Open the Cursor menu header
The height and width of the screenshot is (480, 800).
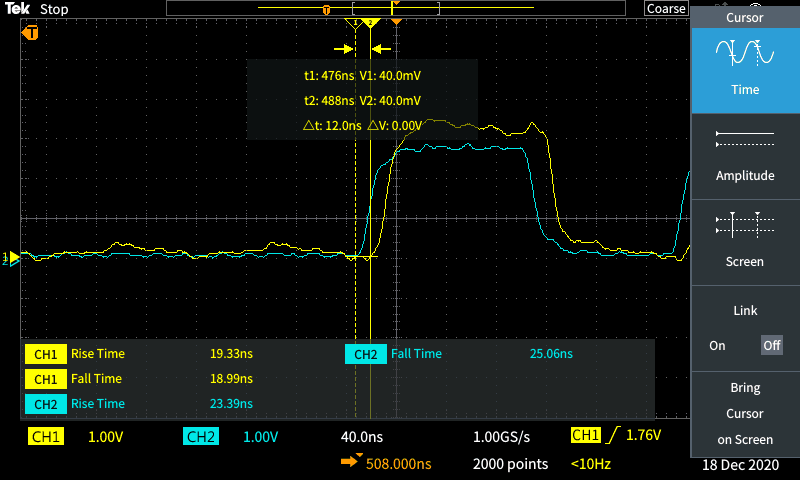pos(744,18)
